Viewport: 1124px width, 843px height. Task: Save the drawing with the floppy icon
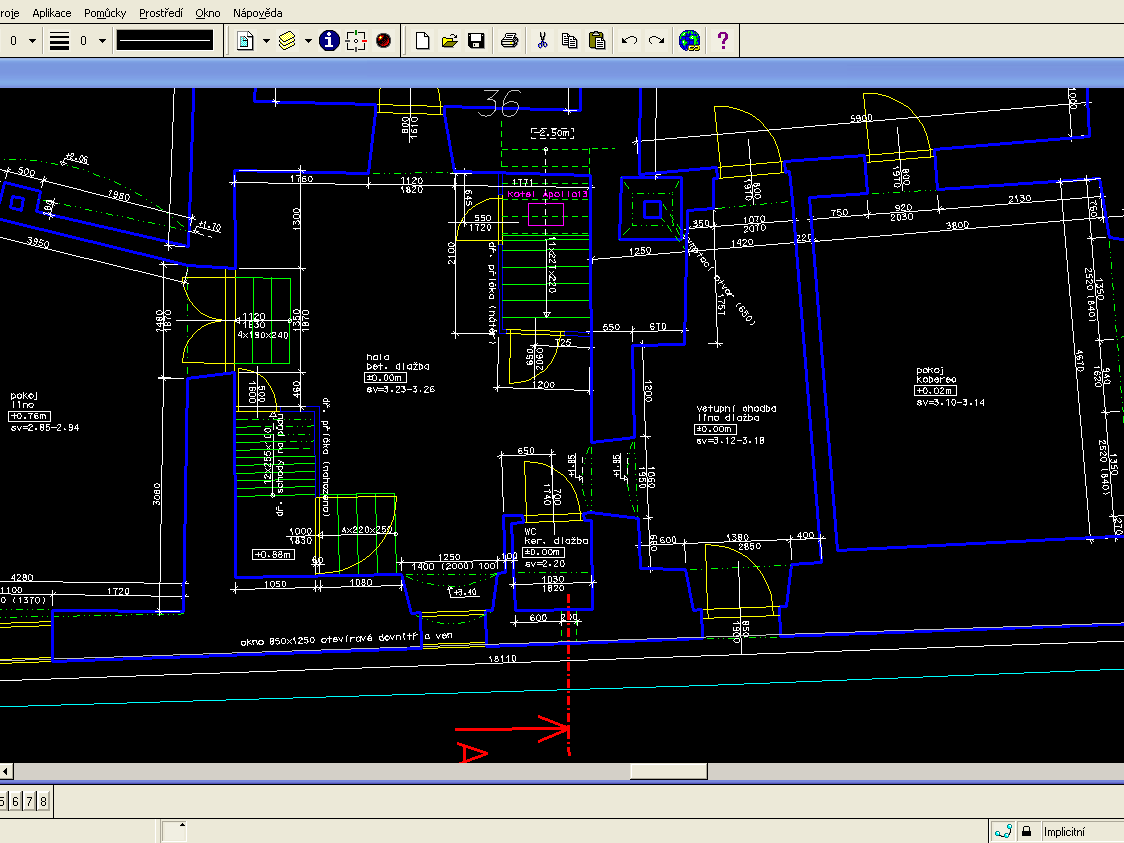(476, 41)
